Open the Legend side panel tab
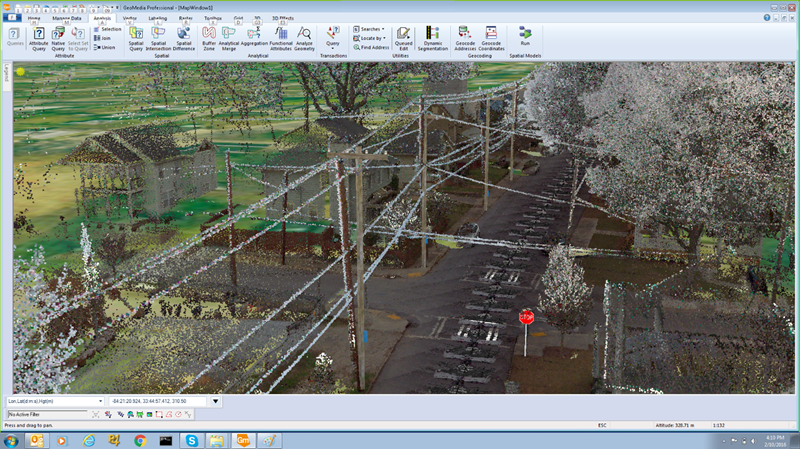The width and height of the screenshot is (800, 449). [x=7, y=77]
